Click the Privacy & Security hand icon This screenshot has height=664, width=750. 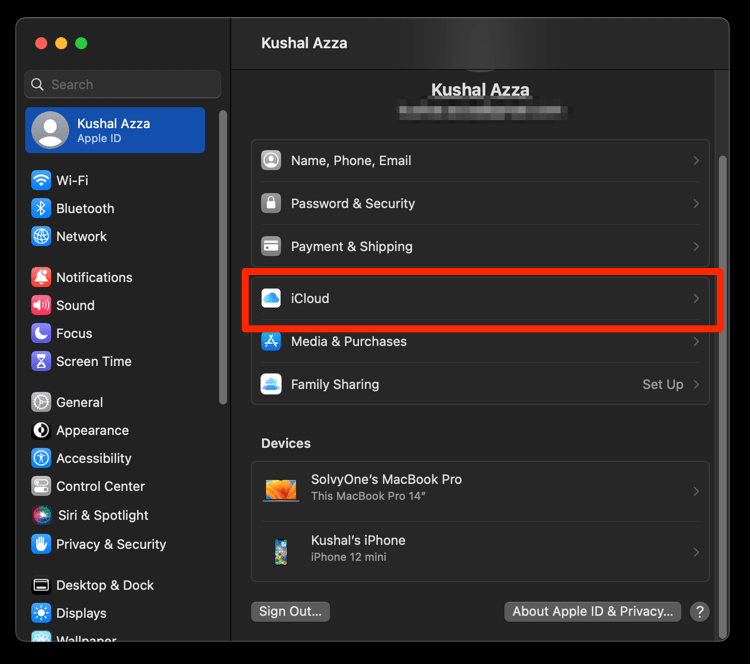tap(41, 544)
